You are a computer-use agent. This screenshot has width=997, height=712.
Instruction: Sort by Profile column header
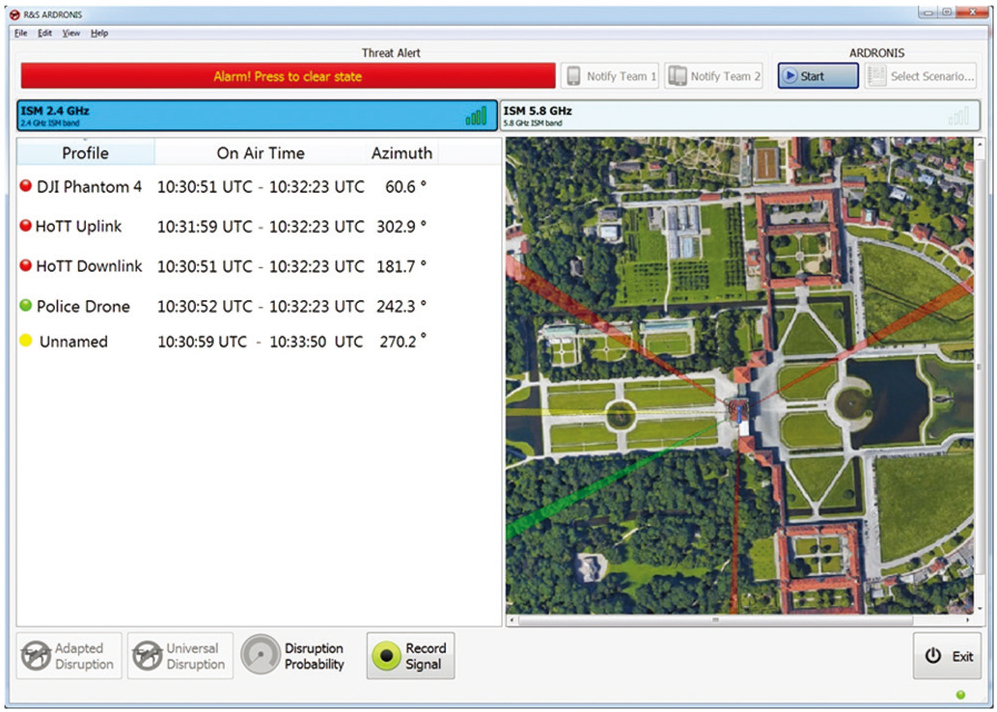85,153
